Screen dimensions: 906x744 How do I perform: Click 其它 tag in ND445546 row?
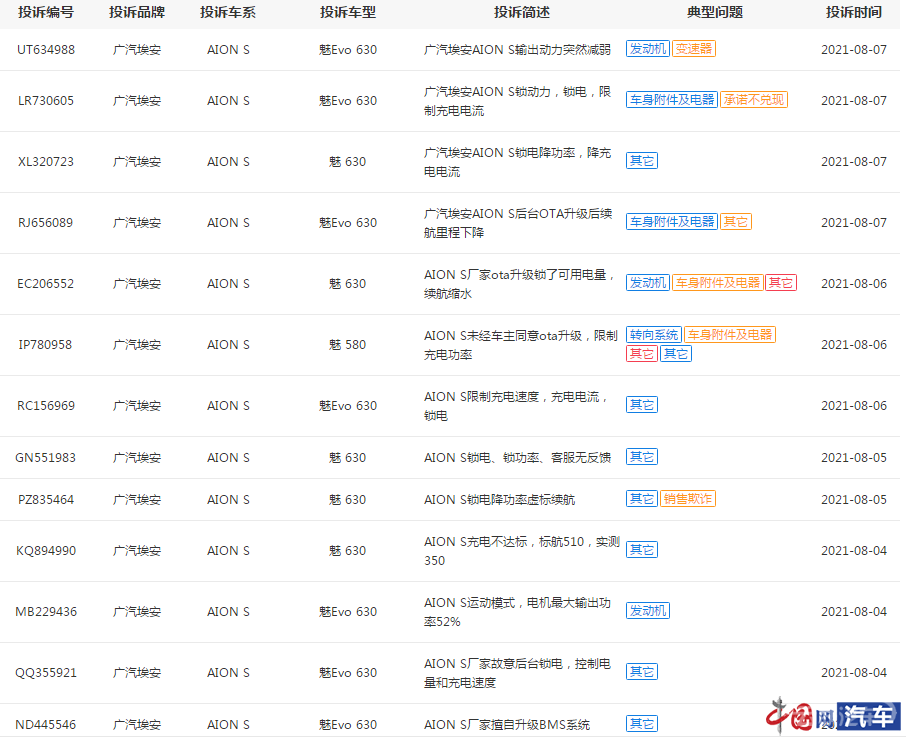point(642,724)
